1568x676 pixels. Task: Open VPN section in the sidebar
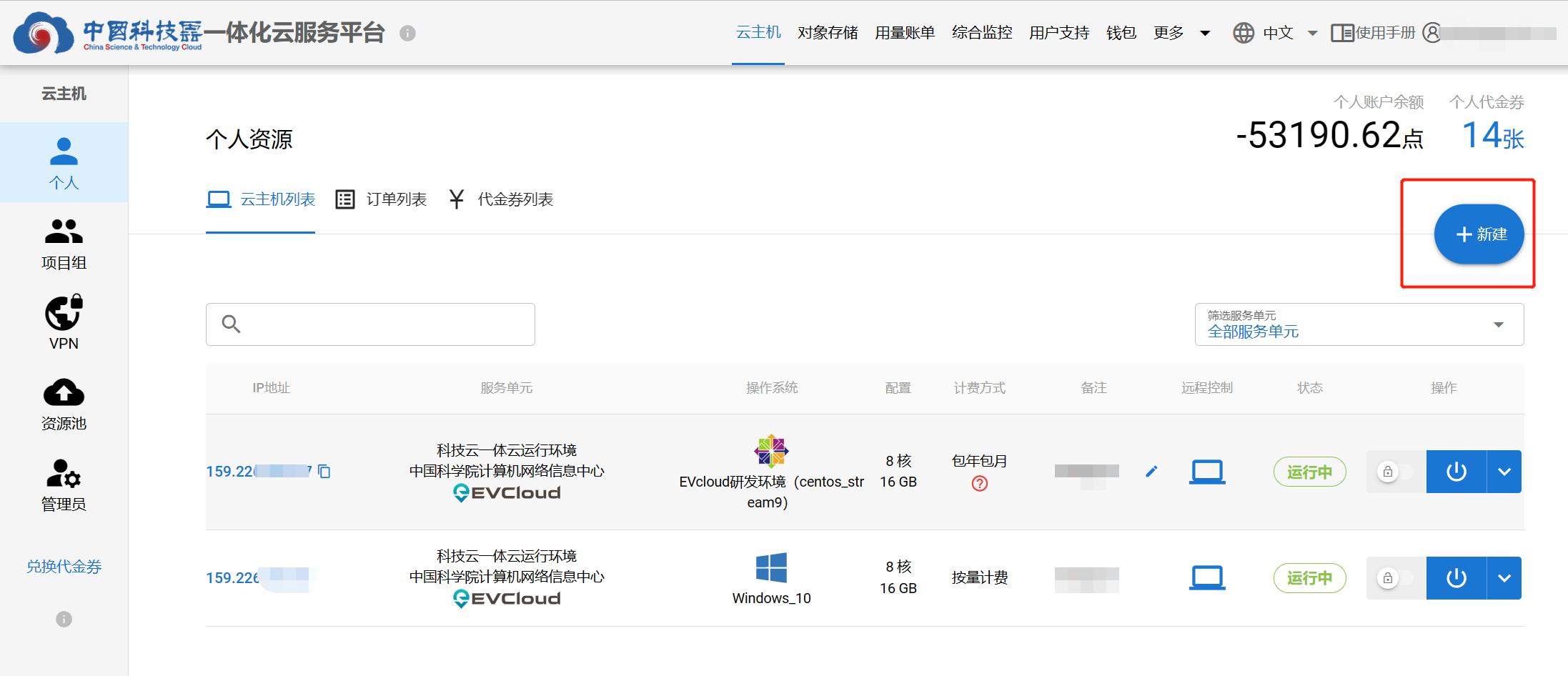tap(64, 323)
